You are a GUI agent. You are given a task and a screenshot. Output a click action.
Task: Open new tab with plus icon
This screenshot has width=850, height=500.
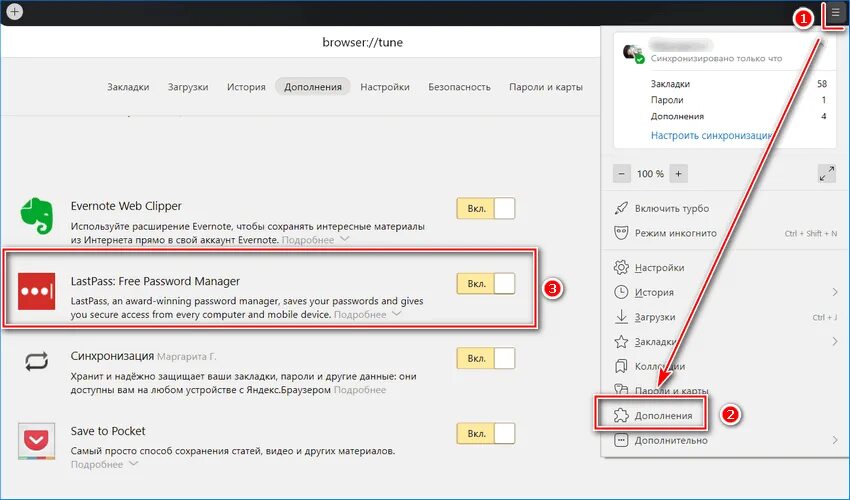click(15, 11)
